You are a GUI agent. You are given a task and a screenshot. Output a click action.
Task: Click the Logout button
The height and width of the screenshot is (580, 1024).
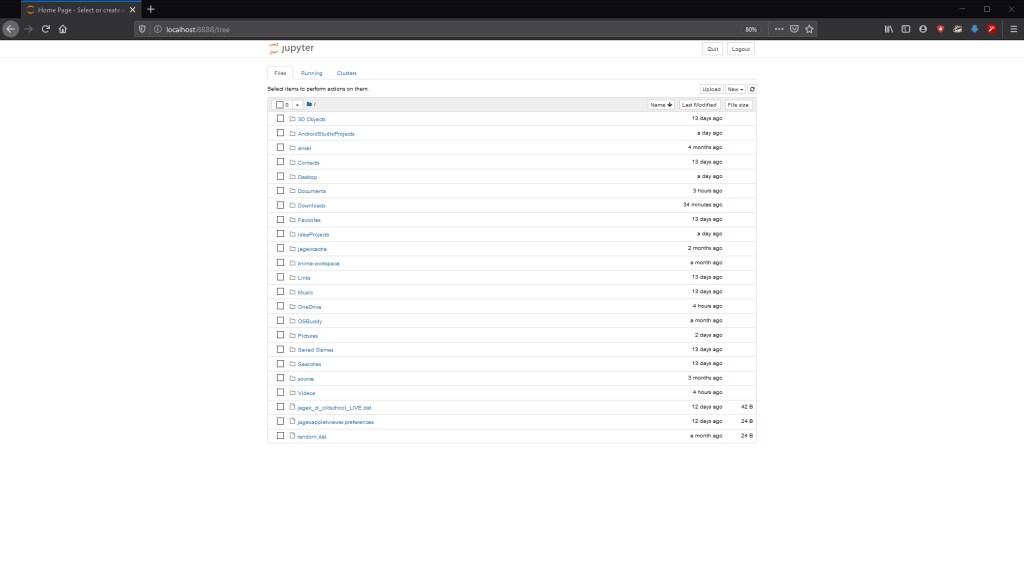tap(740, 48)
